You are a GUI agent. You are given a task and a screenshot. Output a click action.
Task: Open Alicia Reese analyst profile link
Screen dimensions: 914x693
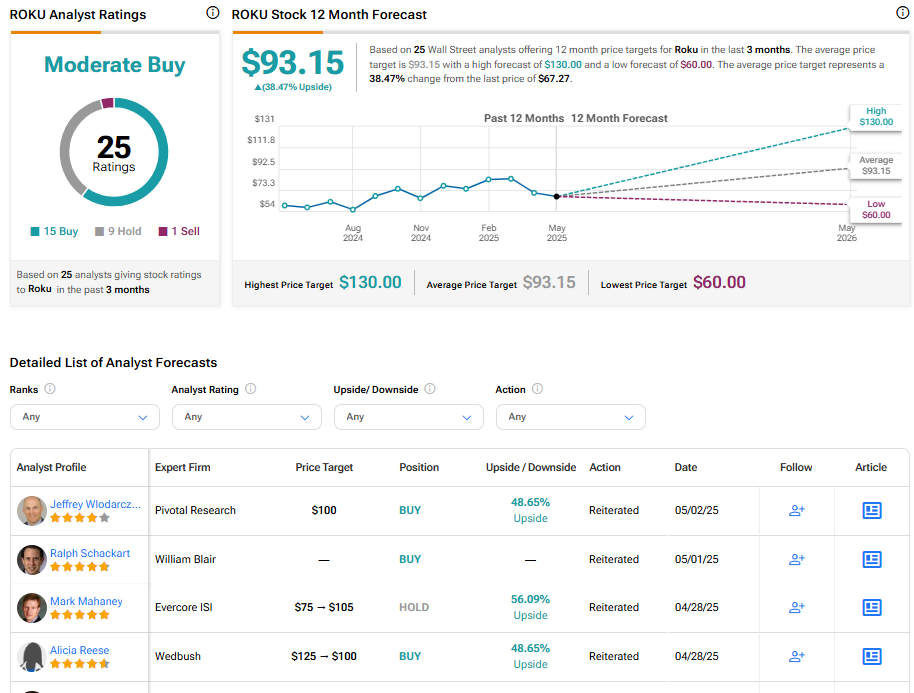click(x=79, y=650)
